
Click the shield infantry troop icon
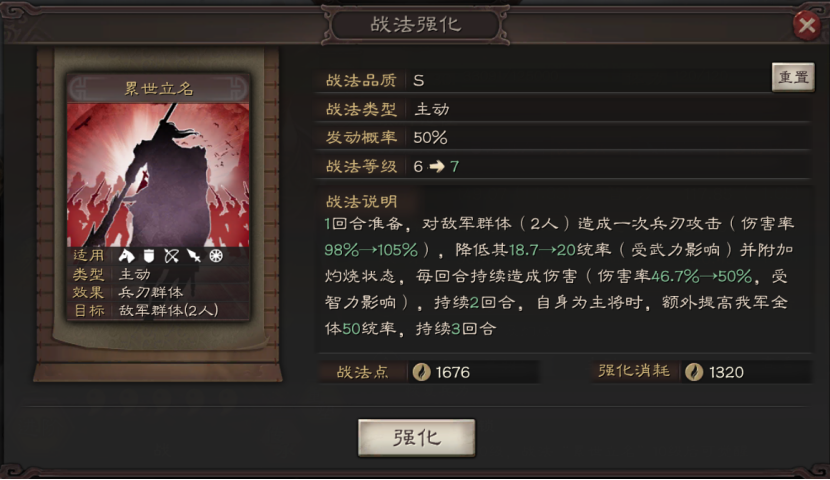(x=149, y=256)
